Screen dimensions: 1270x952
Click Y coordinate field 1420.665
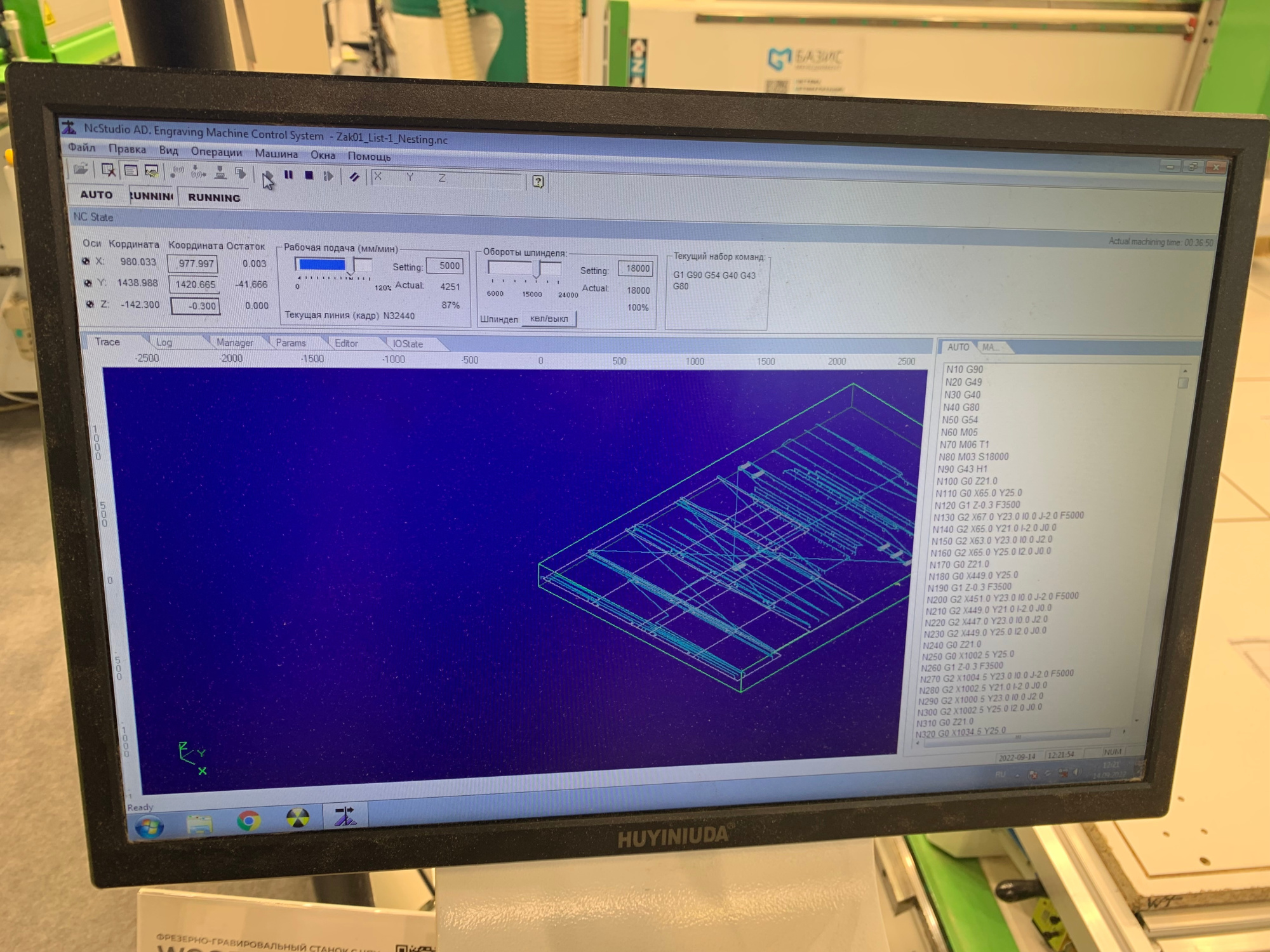(x=194, y=284)
